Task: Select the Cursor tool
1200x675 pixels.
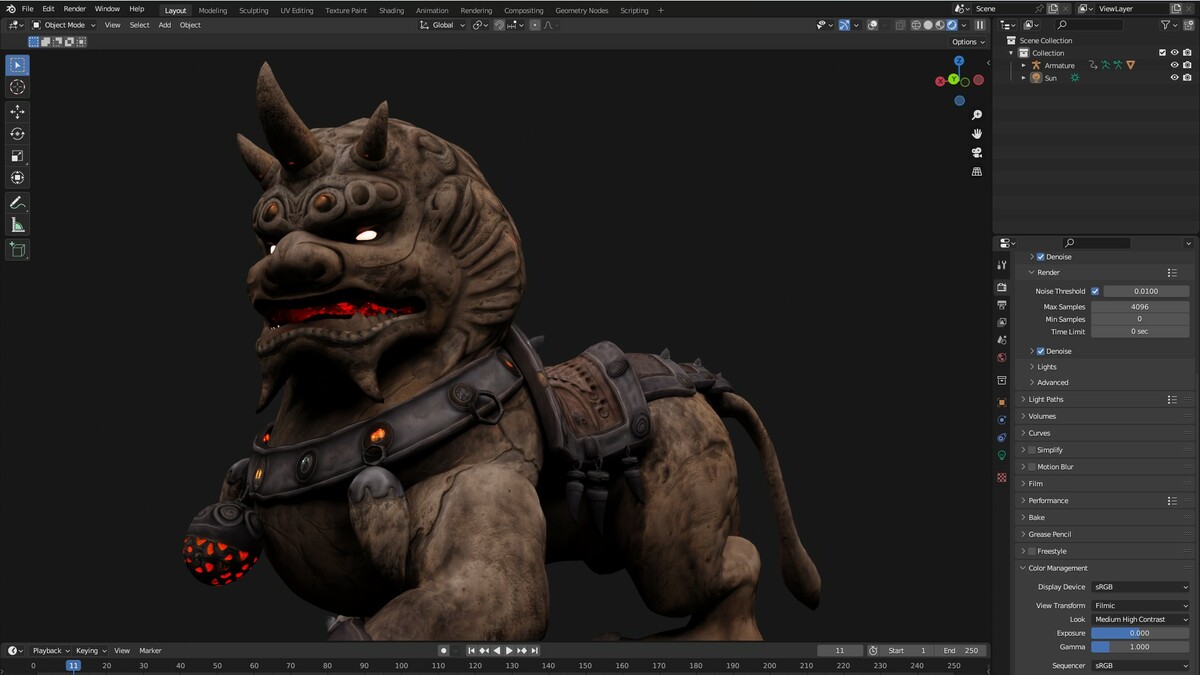Action: tap(17, 87)
